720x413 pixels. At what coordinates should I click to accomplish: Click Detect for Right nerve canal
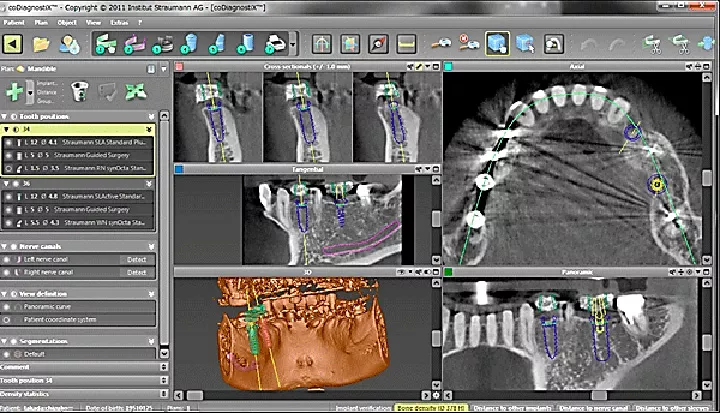[x=136, y=272]
